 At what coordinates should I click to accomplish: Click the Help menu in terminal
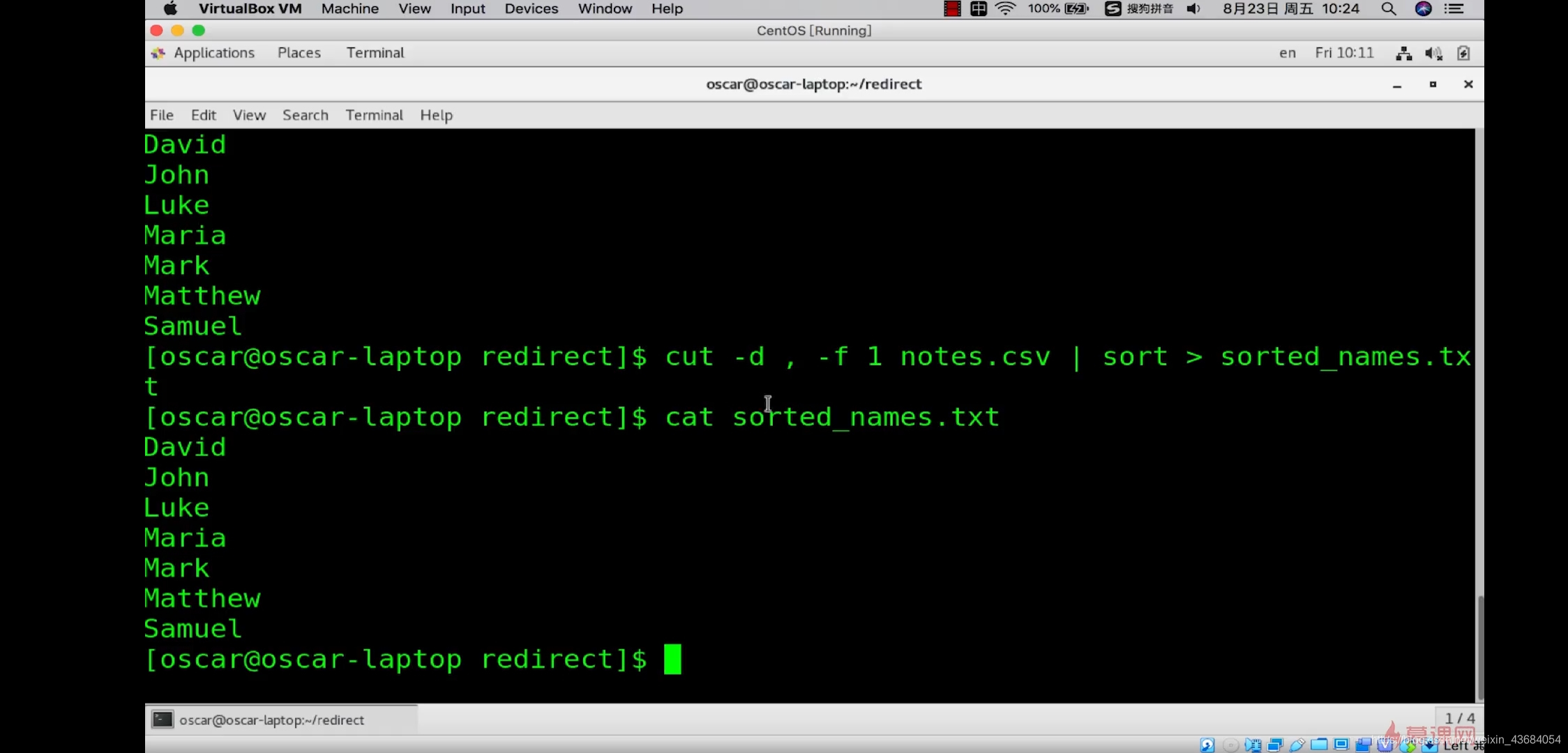(x=436, y=114)
